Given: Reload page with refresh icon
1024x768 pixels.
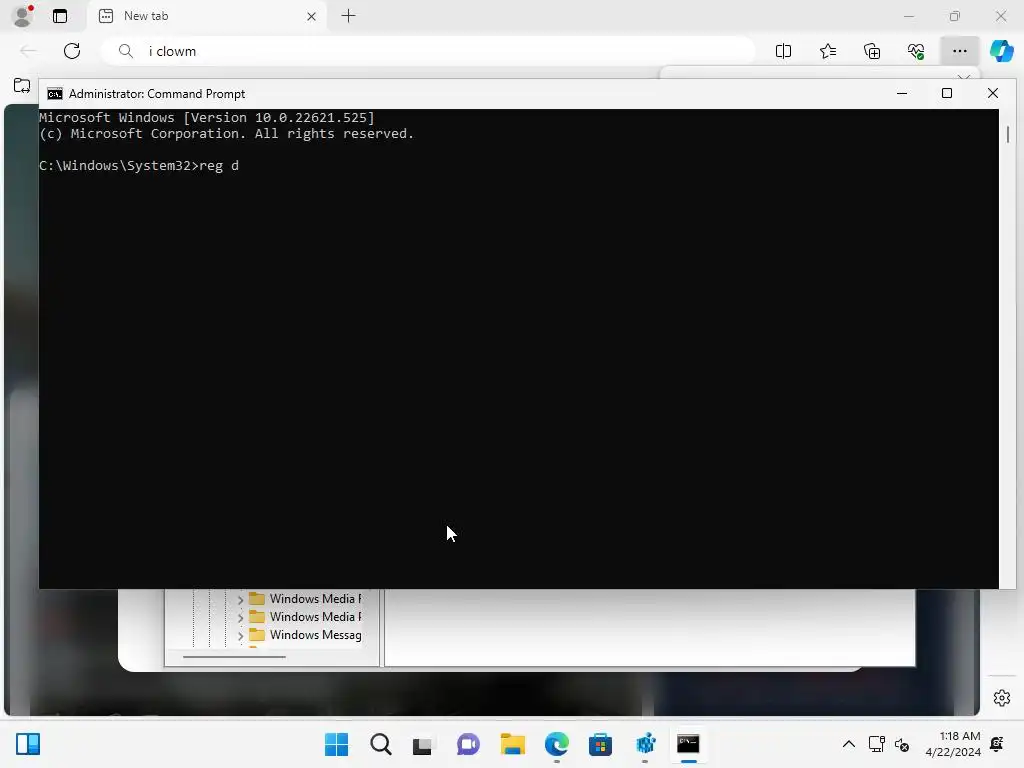Looking at the screenshot, I should tap(72, 51).
